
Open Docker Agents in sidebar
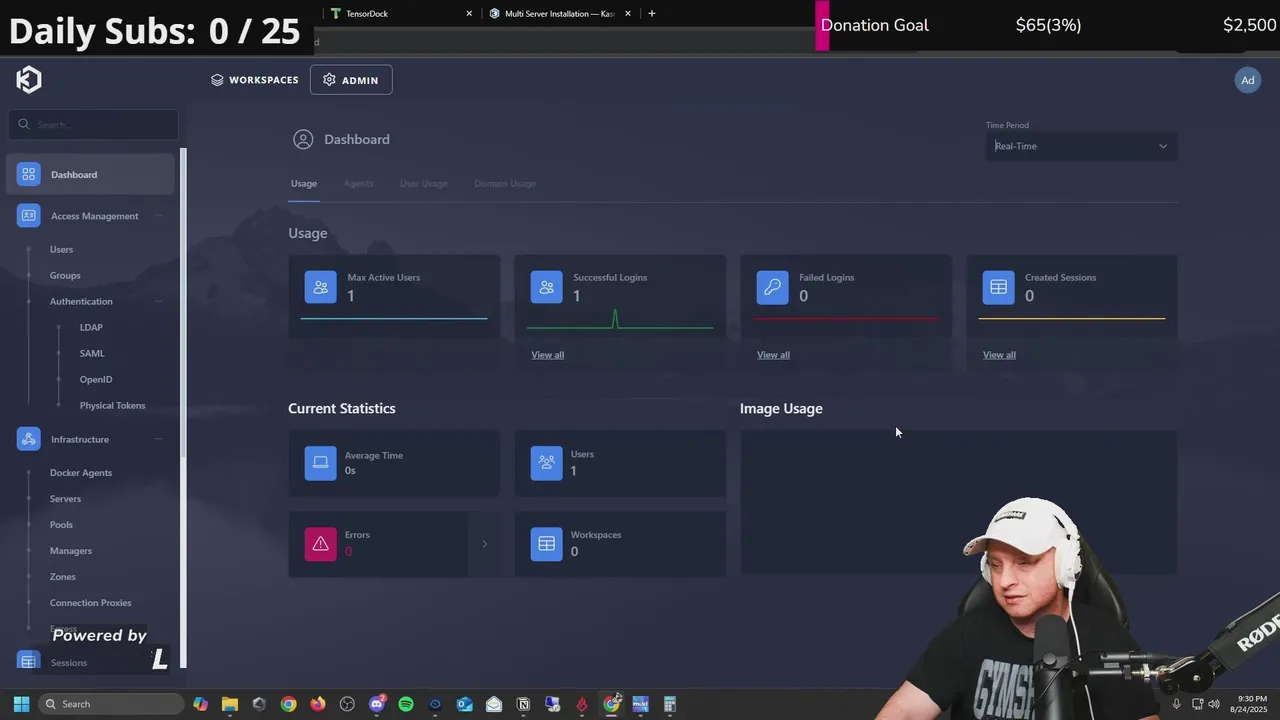pyautogui.click(x=81, y=473)
